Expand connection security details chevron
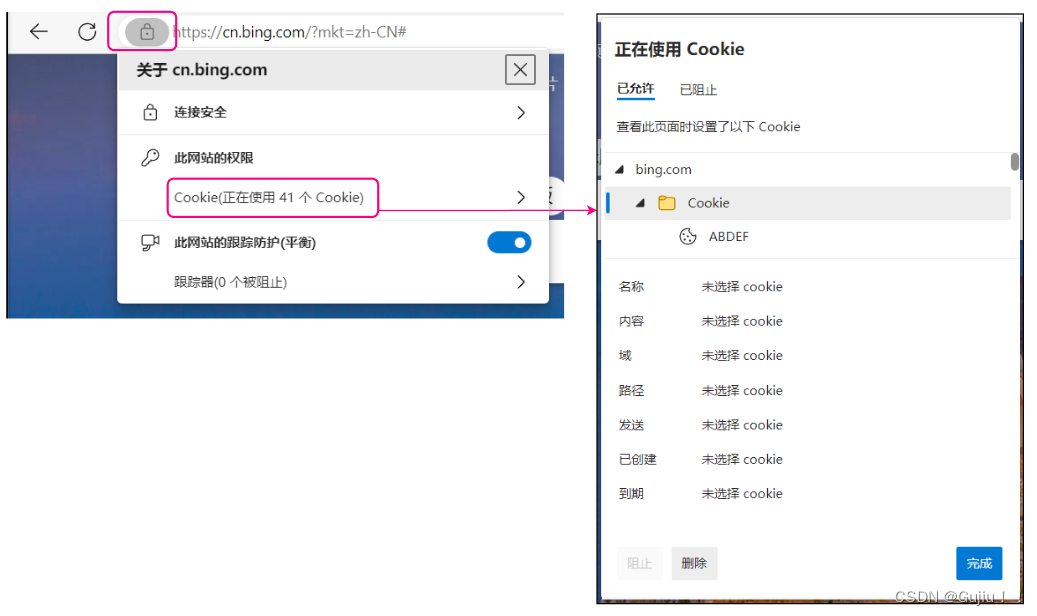1037x616 pixels. pos(521,112)
